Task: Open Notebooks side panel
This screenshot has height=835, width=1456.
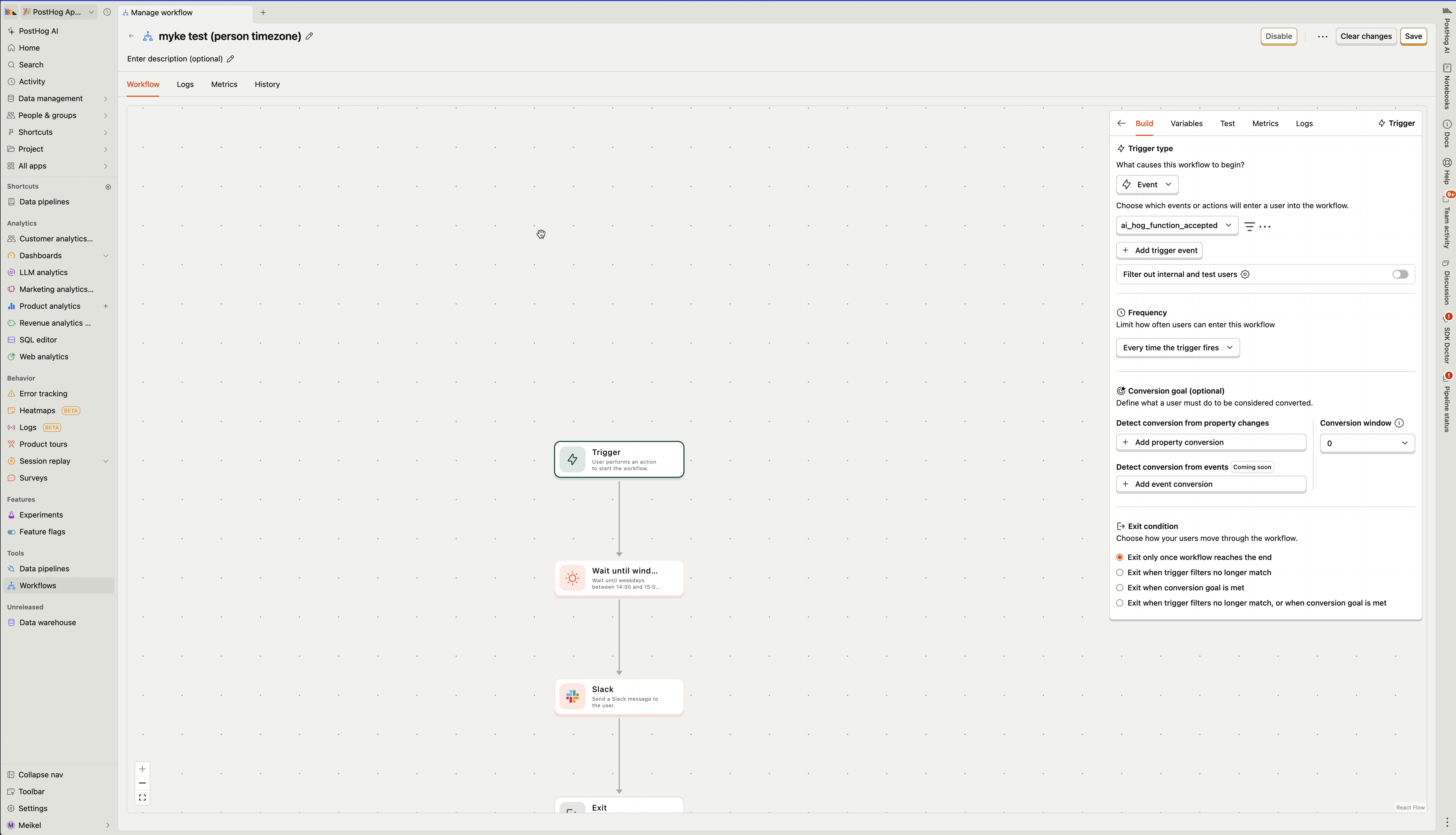Action: (1447, 87)
